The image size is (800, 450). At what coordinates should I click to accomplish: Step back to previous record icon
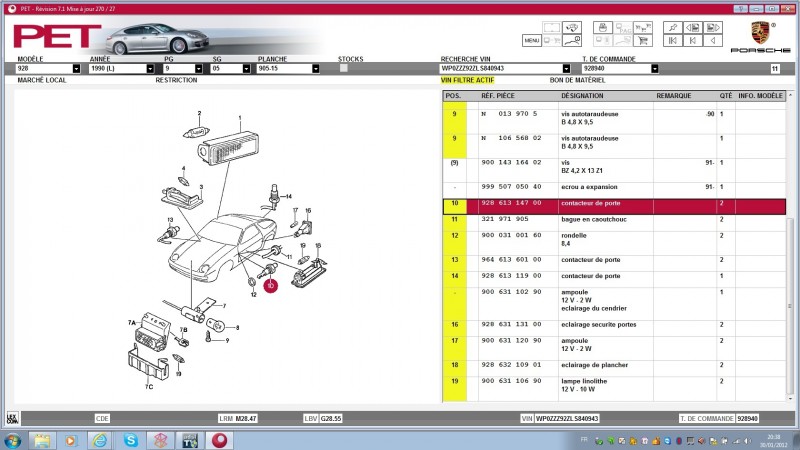point(692,40)
